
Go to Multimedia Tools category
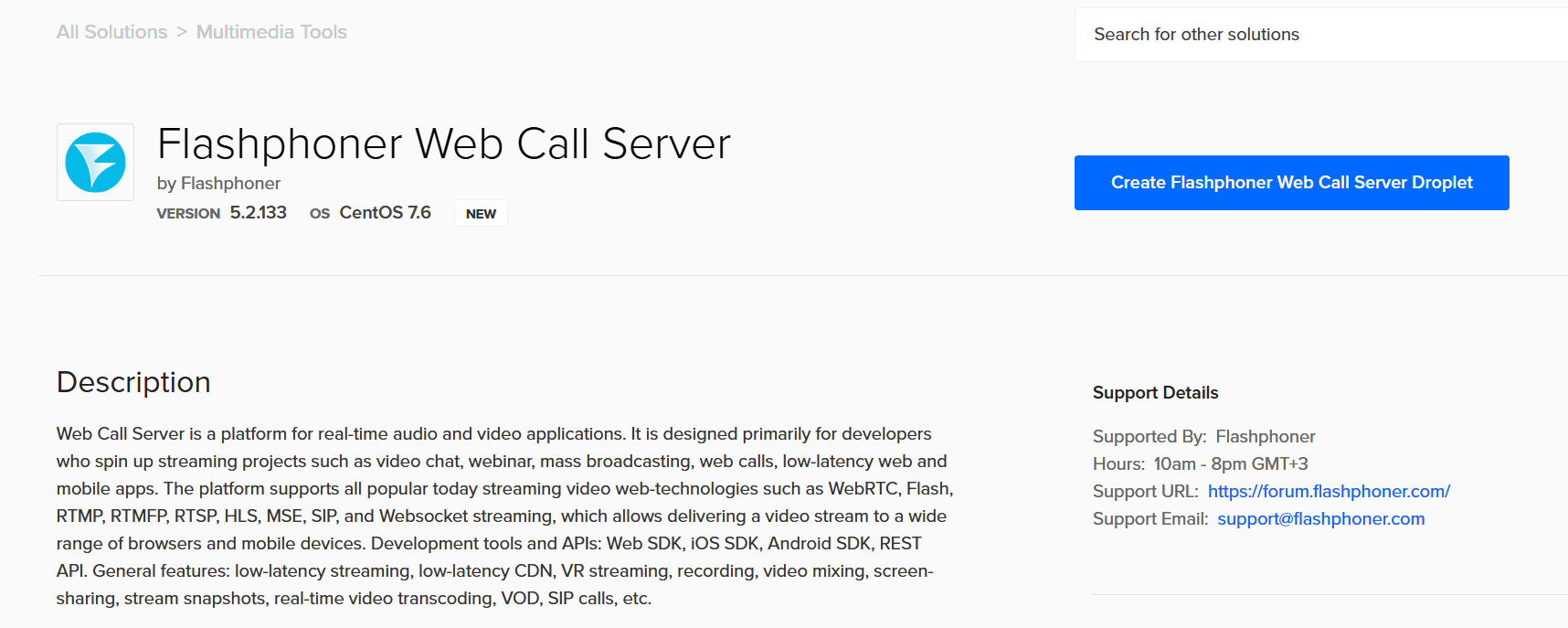point(271,32)
